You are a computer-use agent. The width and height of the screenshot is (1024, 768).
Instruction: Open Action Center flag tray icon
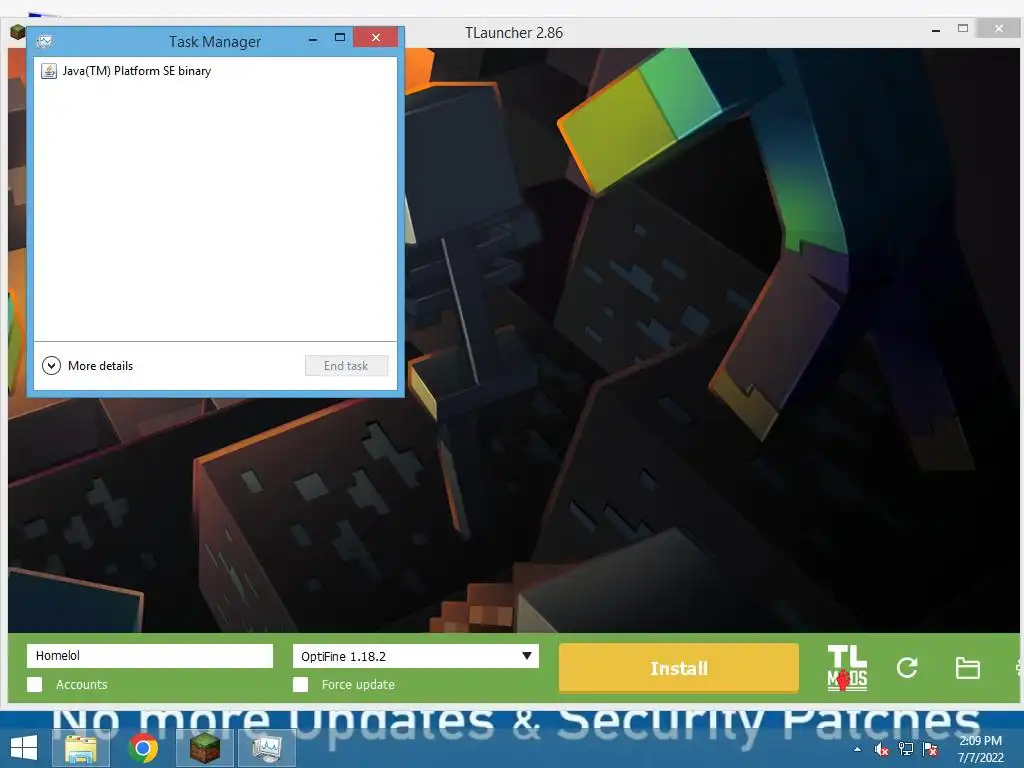coord(930,749)
